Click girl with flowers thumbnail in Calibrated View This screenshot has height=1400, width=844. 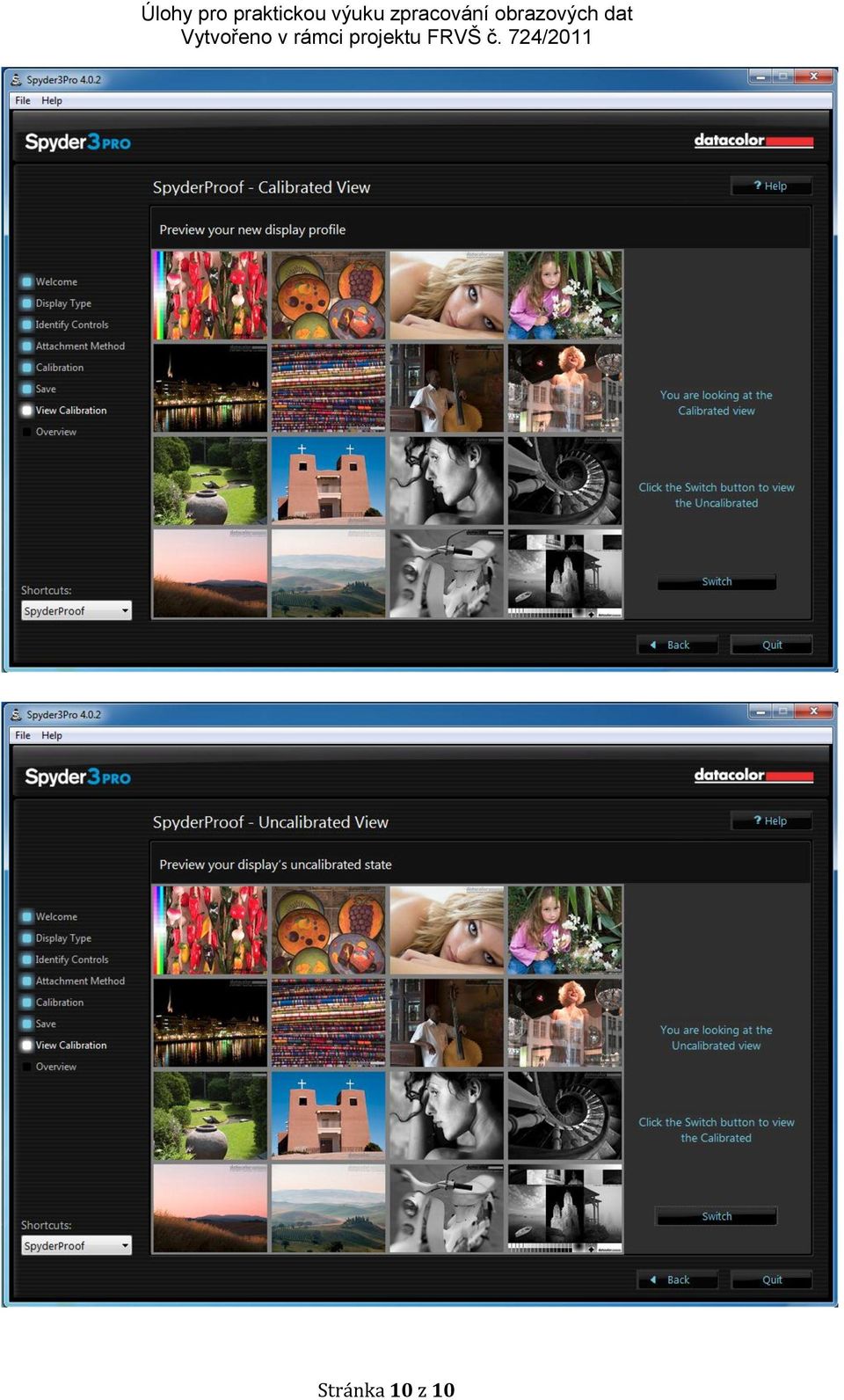coord(565,295)
